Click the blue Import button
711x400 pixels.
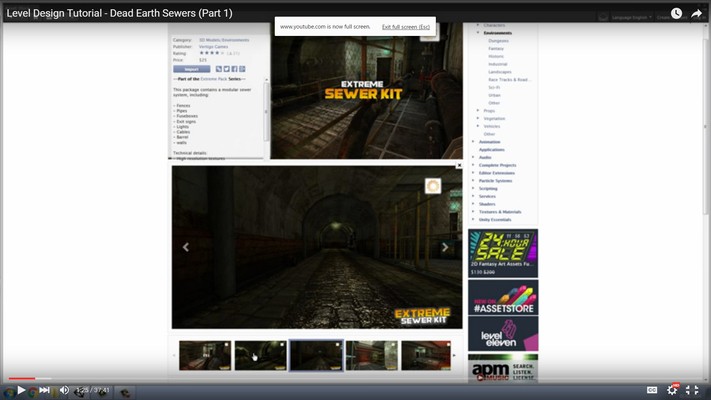tap(191, 69)
